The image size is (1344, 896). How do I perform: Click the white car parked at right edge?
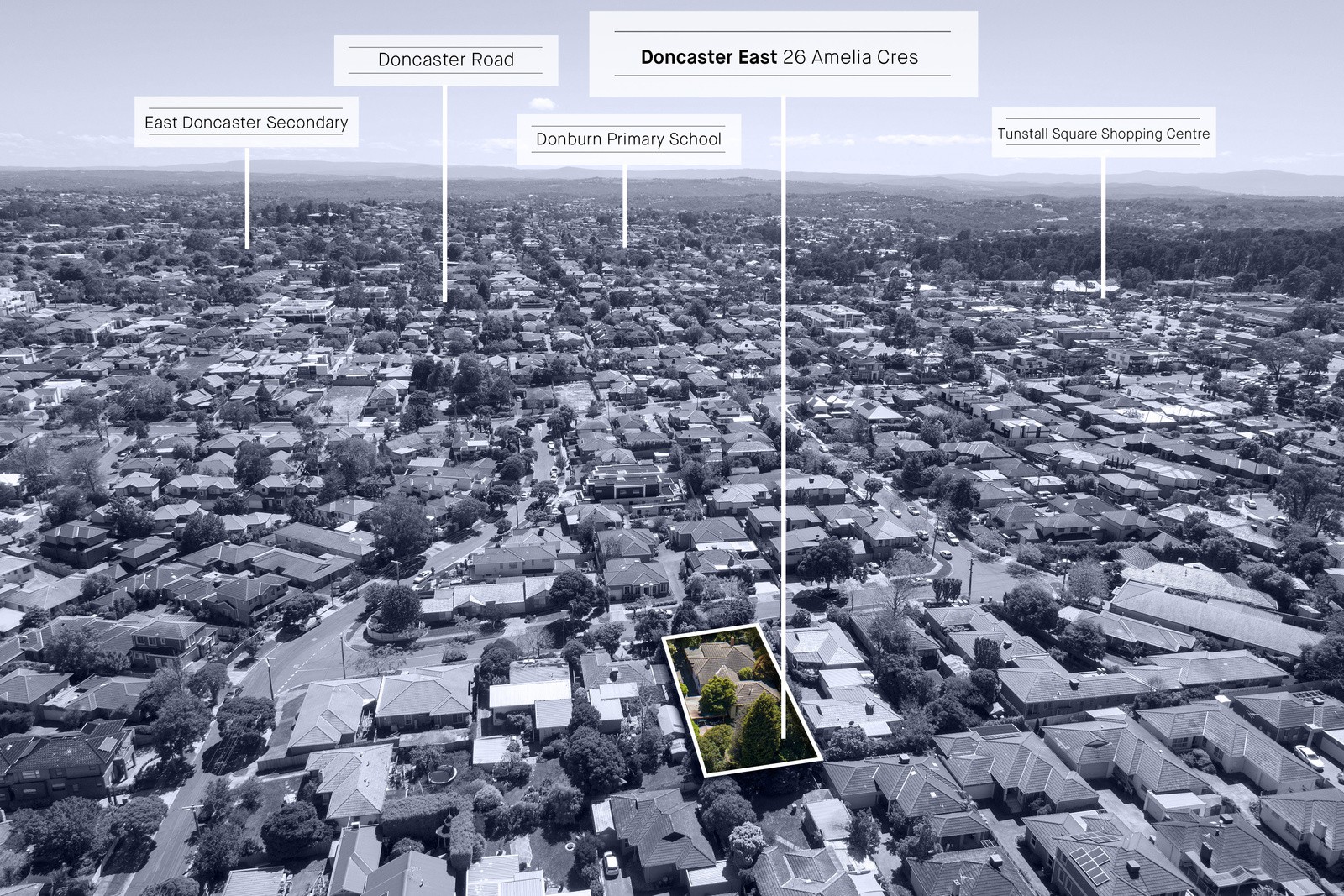[x=1309, y=758]
